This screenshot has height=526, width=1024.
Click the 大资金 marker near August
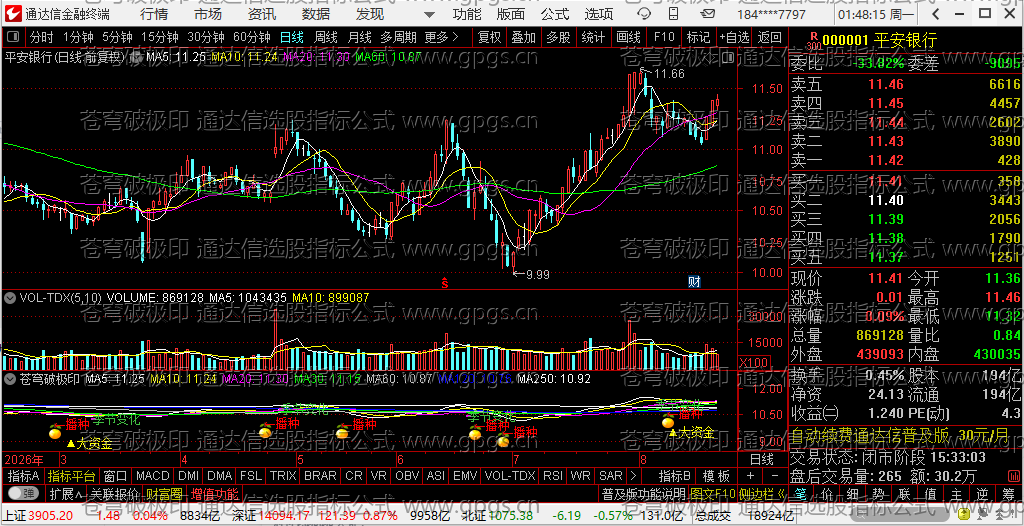691,432
